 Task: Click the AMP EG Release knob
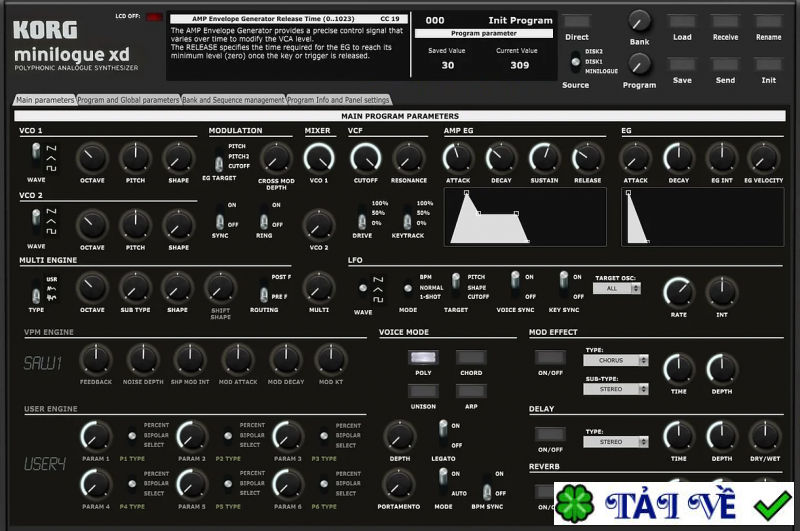[587, 159]
